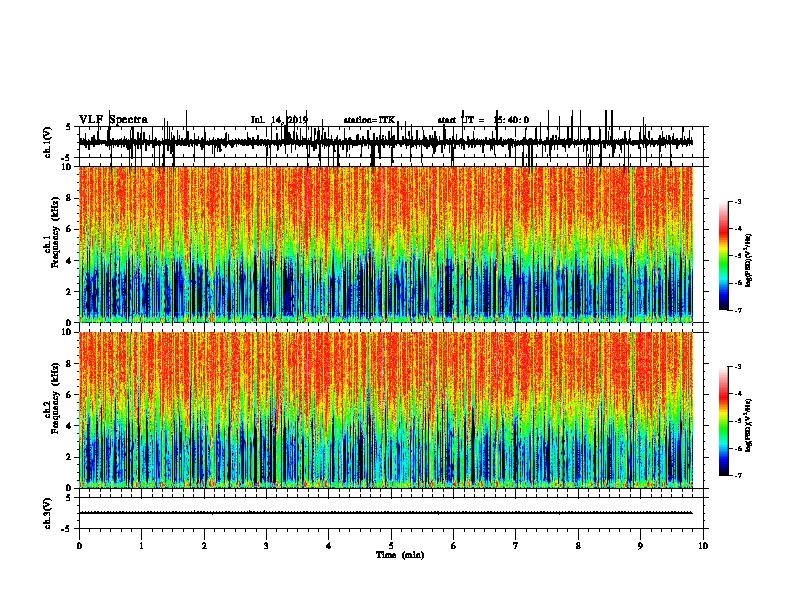Click the "6" frequency tick of ch.2 spectrogram
The image size is (792, 612).
[70, 395]
